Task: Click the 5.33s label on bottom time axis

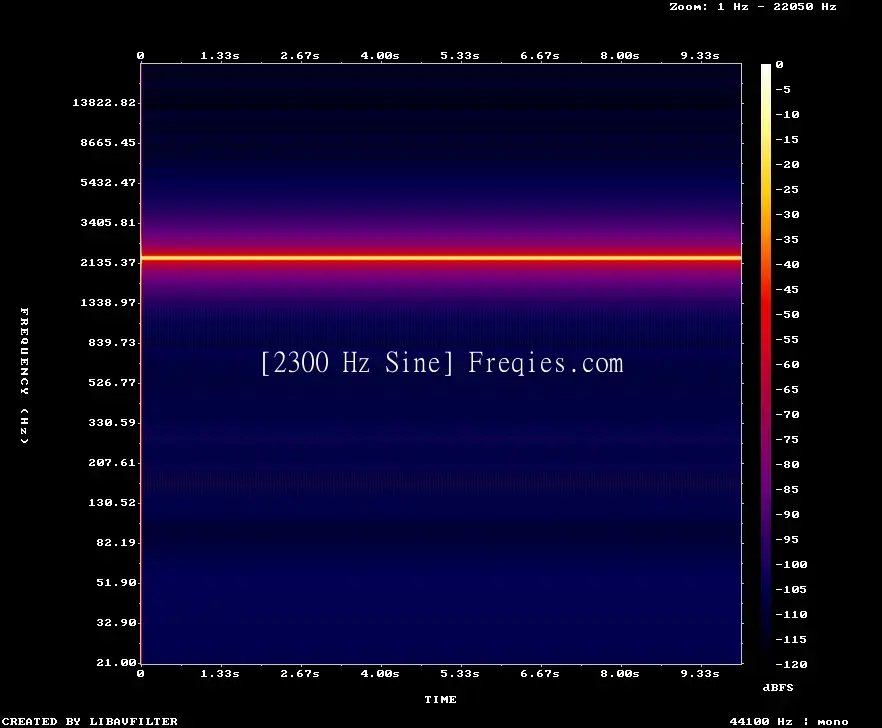Action: [x=460, y=673]
